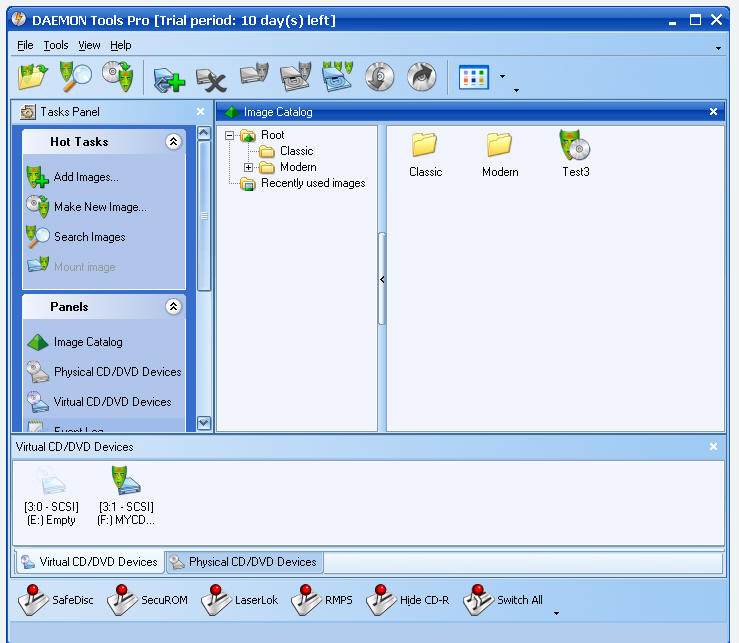
Task: Collapse the Hot Tasks section
Action: (173, 141)
